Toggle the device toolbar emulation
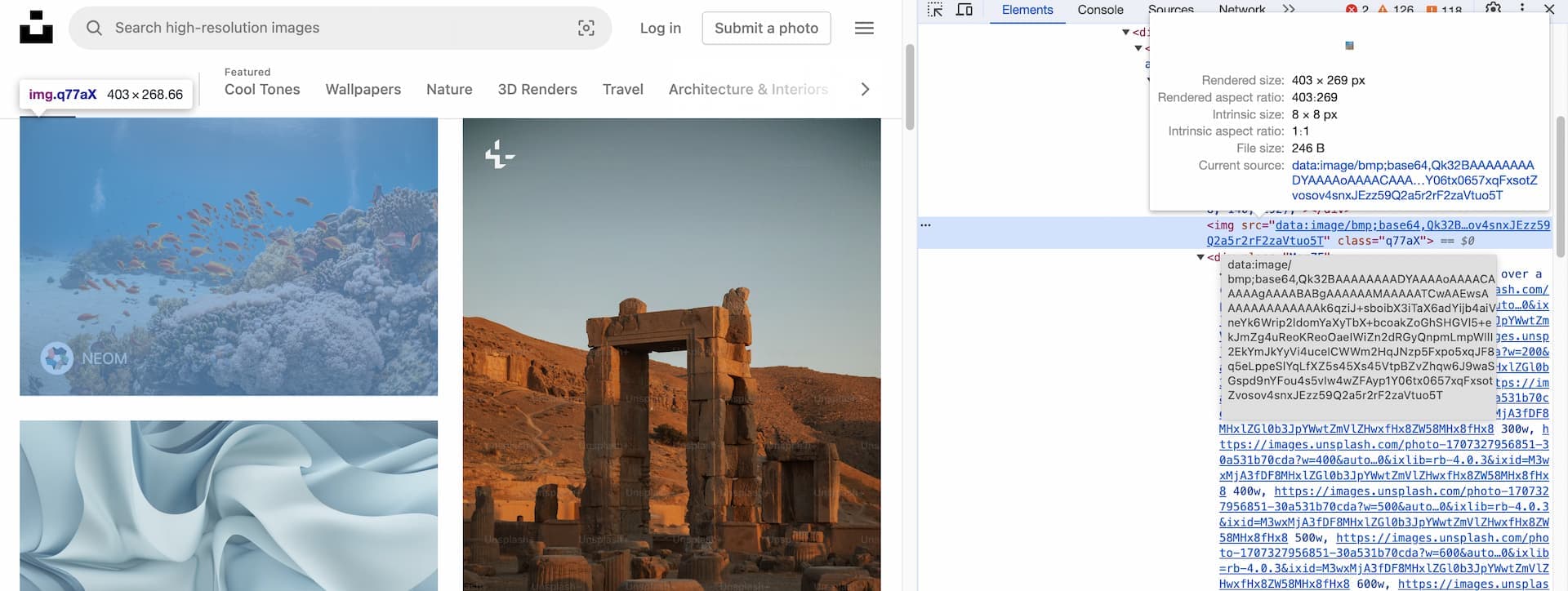Viewport: 1568px width, 591px height. (964, 10)
